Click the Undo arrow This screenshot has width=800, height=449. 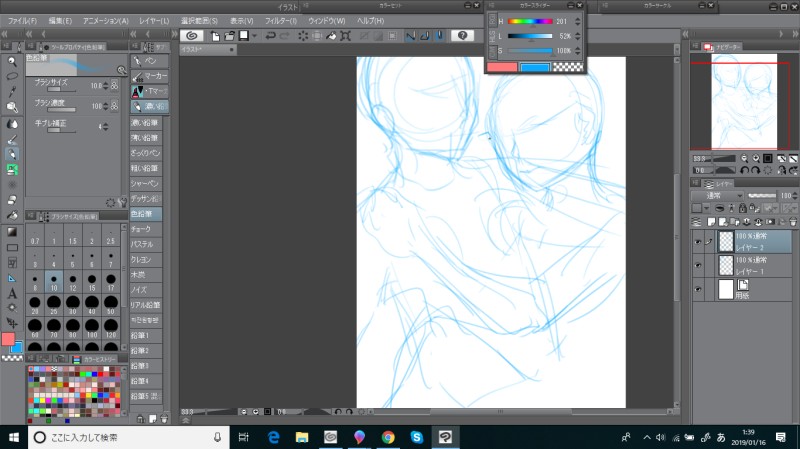click(x=270, y=36)
